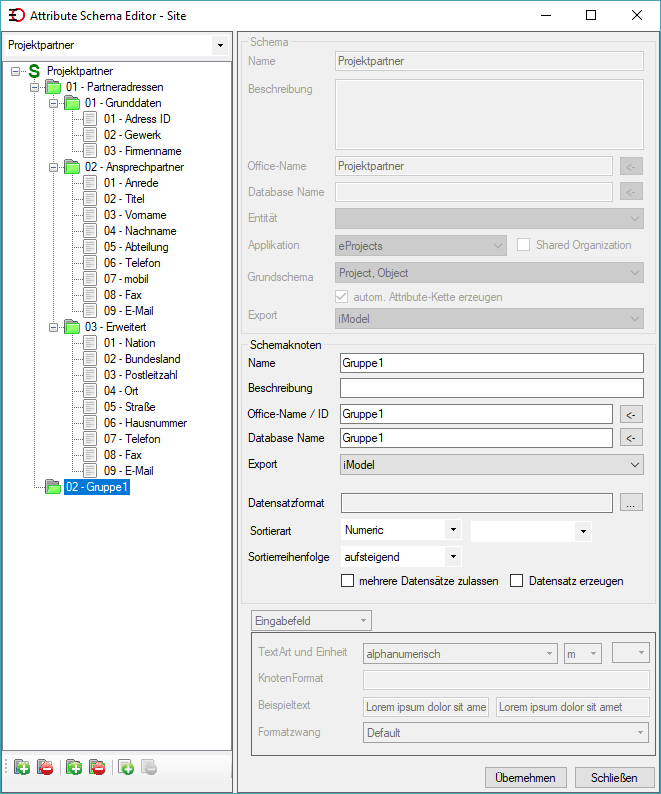The height and width of the screenshot is (794, 661).
Task: Click the arrow button beside Schemaknoten Database Name
Action: tap(631, 438)
